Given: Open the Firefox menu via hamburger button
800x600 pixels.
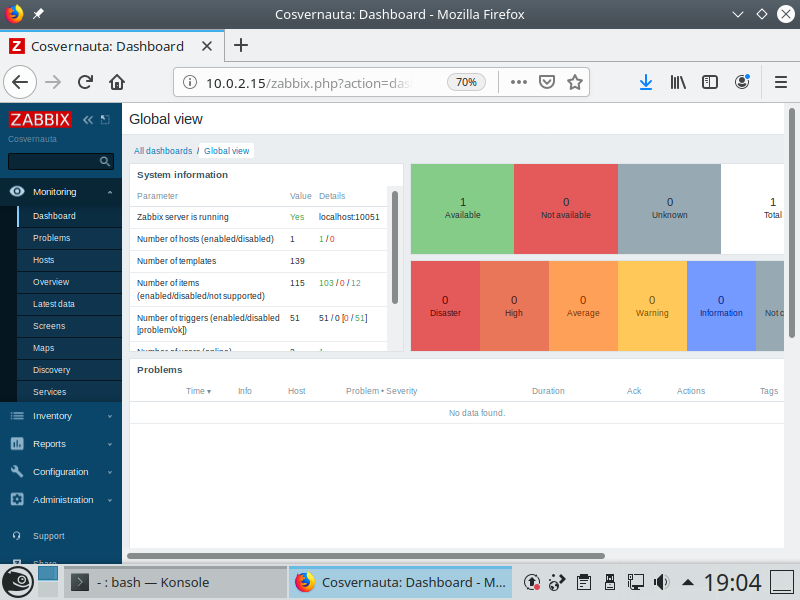Looking at the screenshot, I should pyautogui.click(x=780, y=82).
